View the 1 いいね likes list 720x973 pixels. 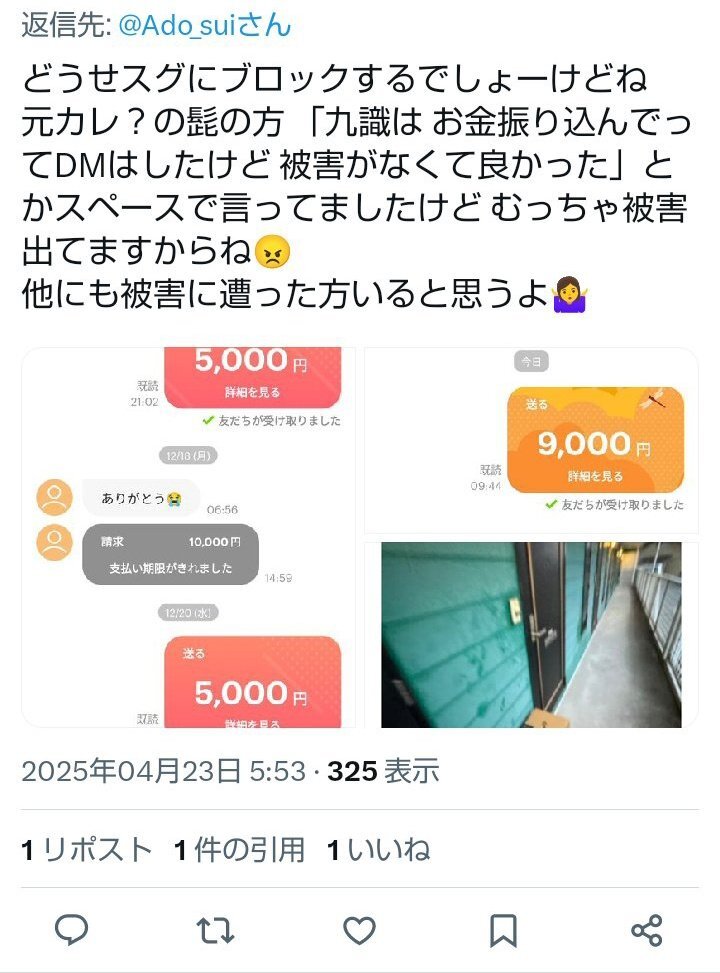[378, 850]
